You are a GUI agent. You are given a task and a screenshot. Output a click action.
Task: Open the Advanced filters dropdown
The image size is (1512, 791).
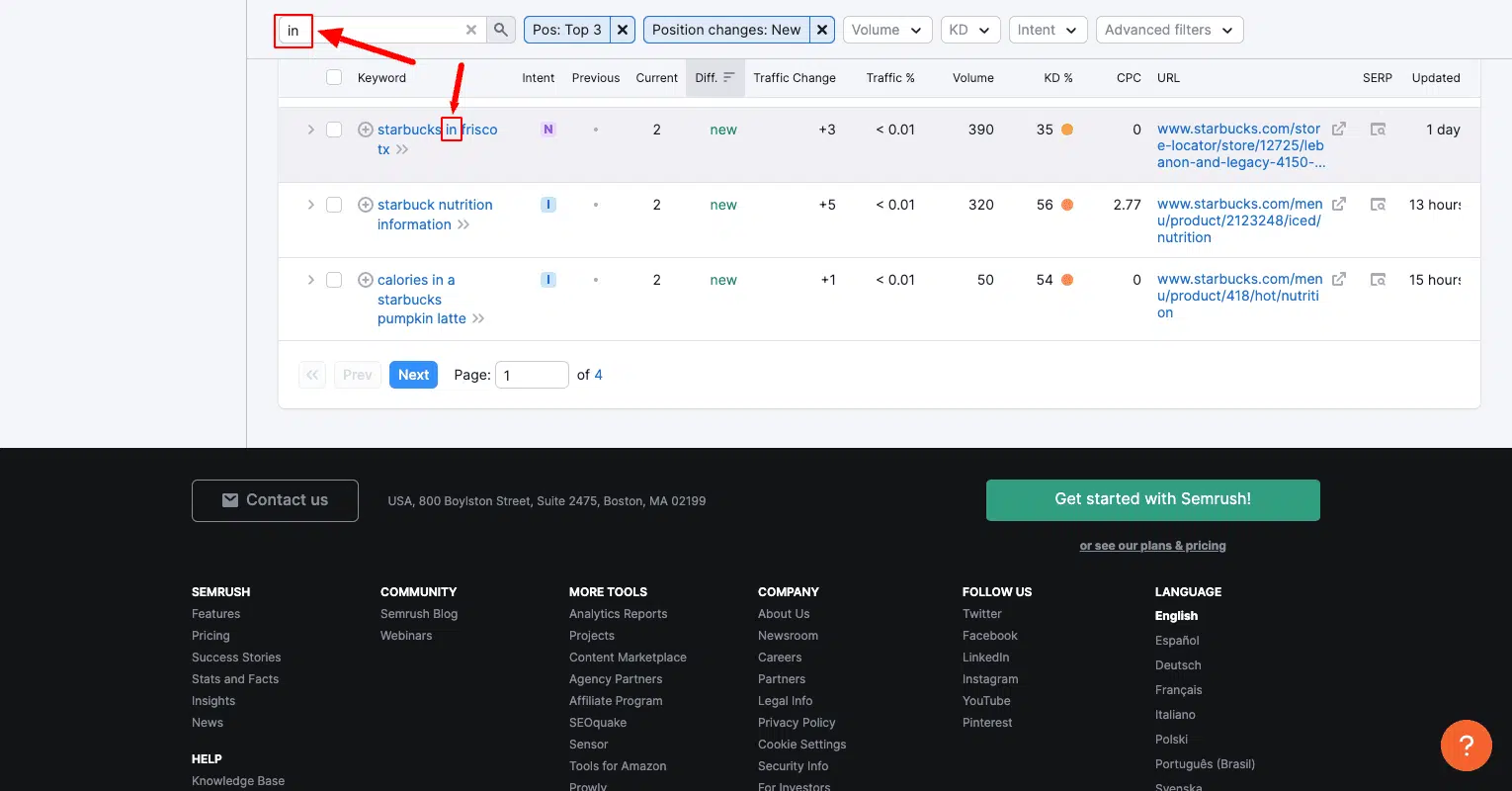(x=1170, y=30)
